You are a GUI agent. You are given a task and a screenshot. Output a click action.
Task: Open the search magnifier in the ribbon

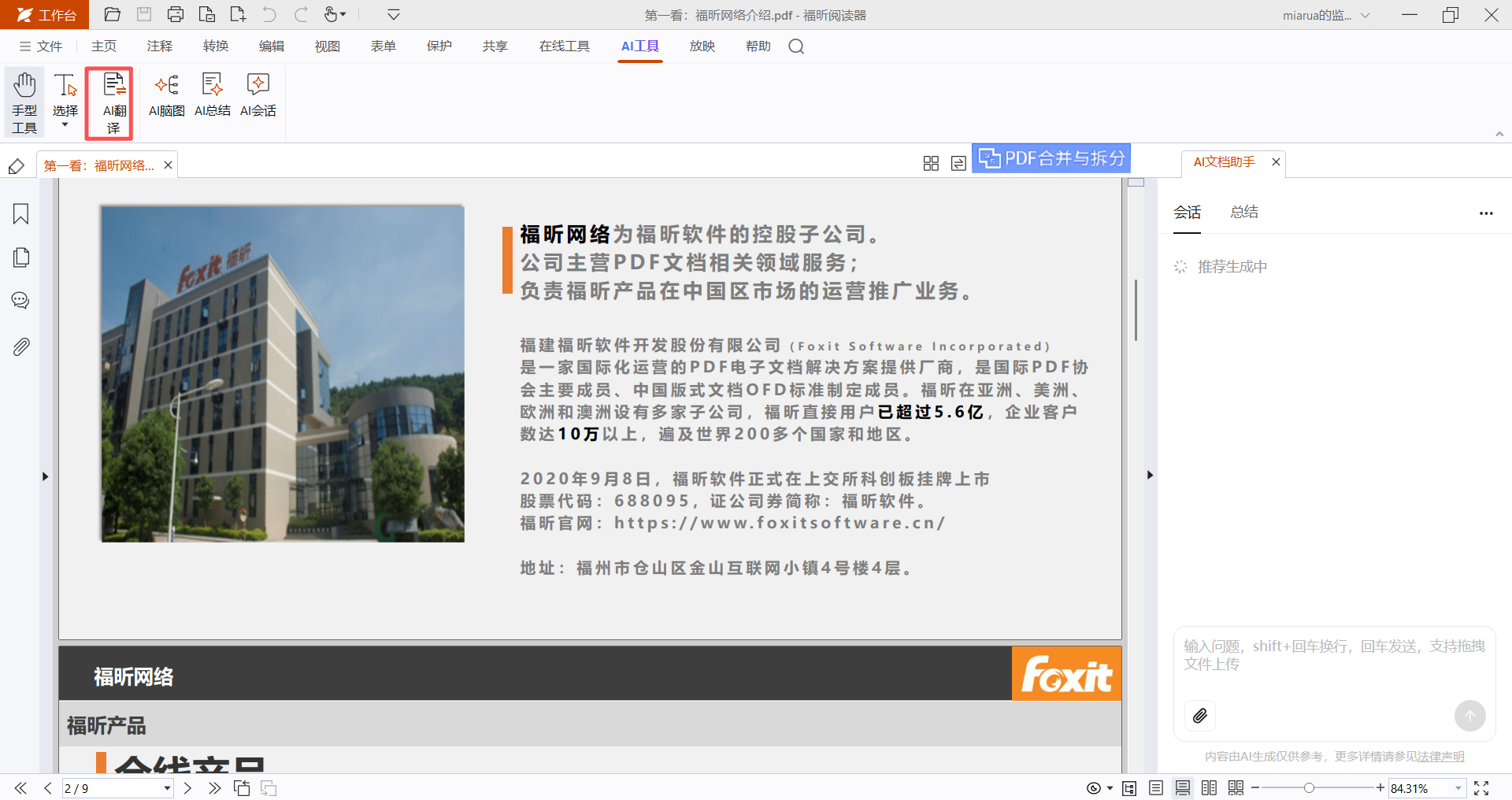pyautogui.click(x=796, y=46)
